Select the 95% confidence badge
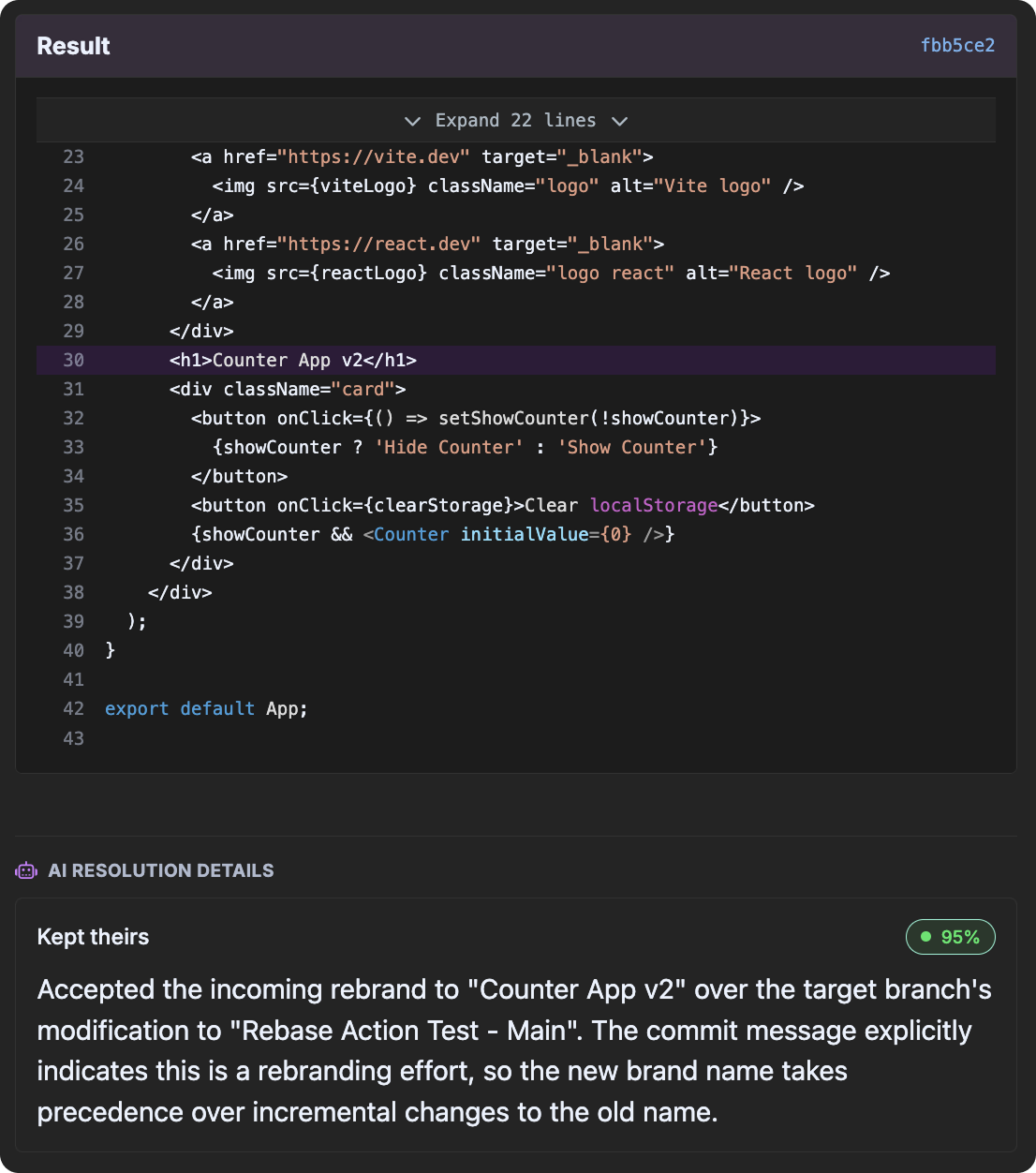 [x=950, y=937]
